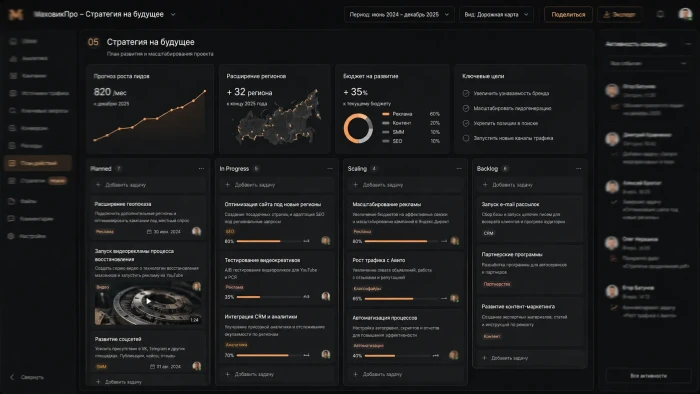Open Backlog column options menu
Image resolution: width=700 pixels, height=394 pixels.
click(x=579, y=169)
